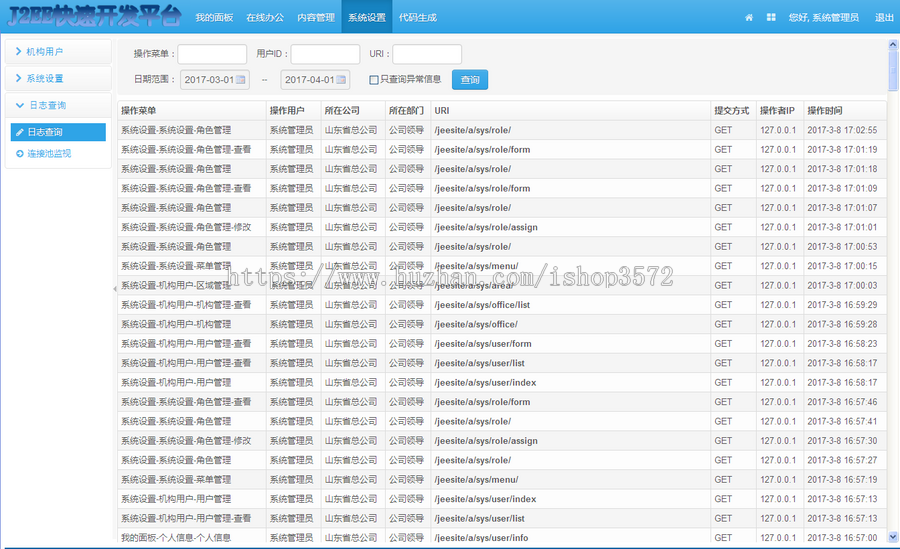Open the 在线办公 top menu
Screen dimensions: 900x549
pos(265,17)
